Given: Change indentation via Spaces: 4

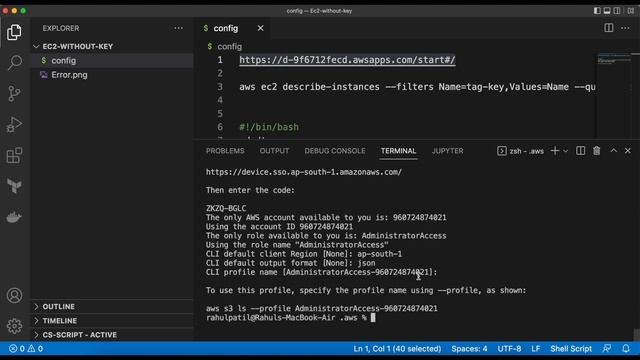Looking at the screenshot, I should point(469,349).
